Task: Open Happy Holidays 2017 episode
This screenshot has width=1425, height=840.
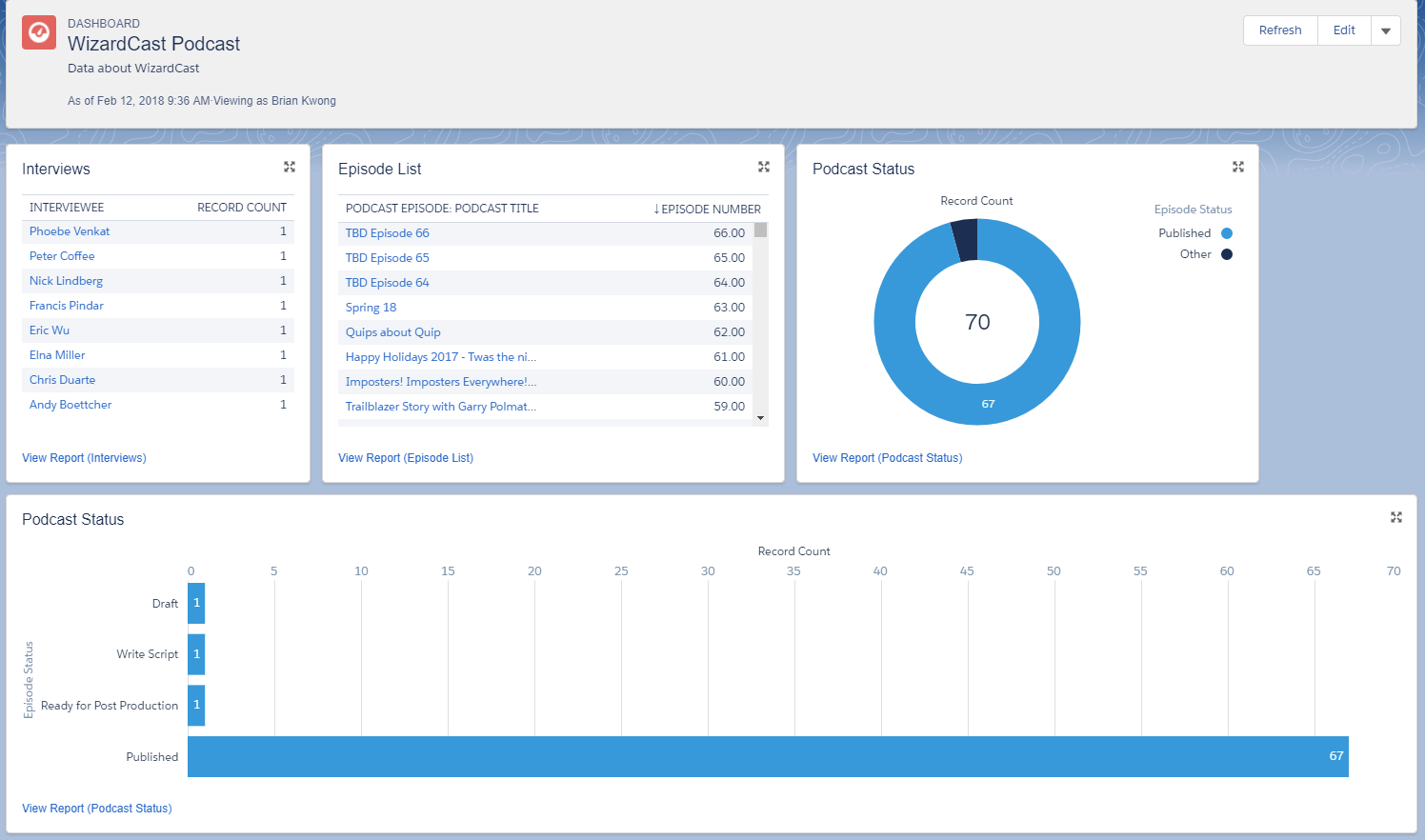Action: coord(441,357)
